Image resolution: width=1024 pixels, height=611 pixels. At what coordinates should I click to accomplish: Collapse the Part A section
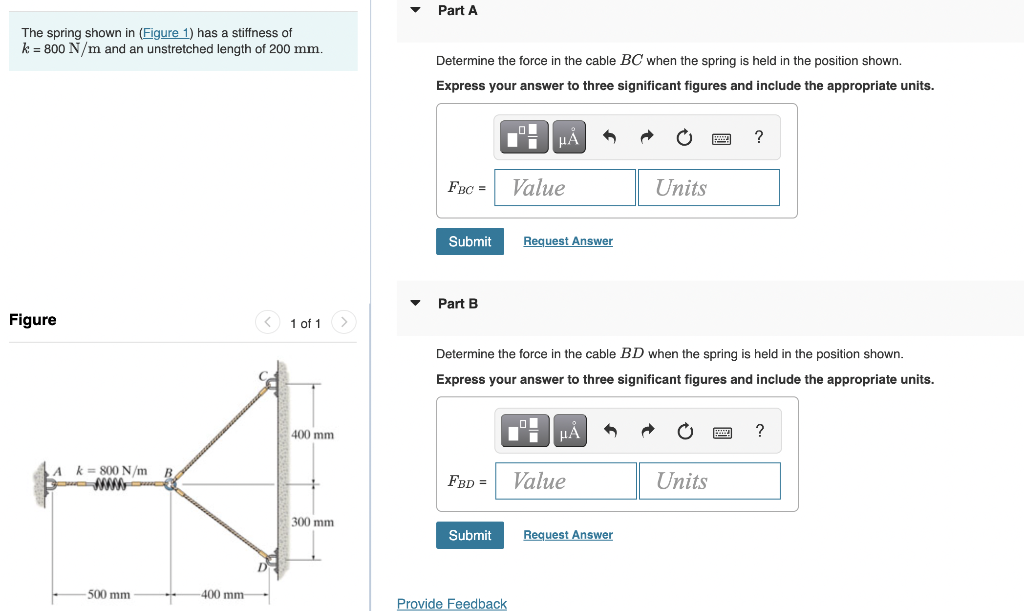(413, 10)
